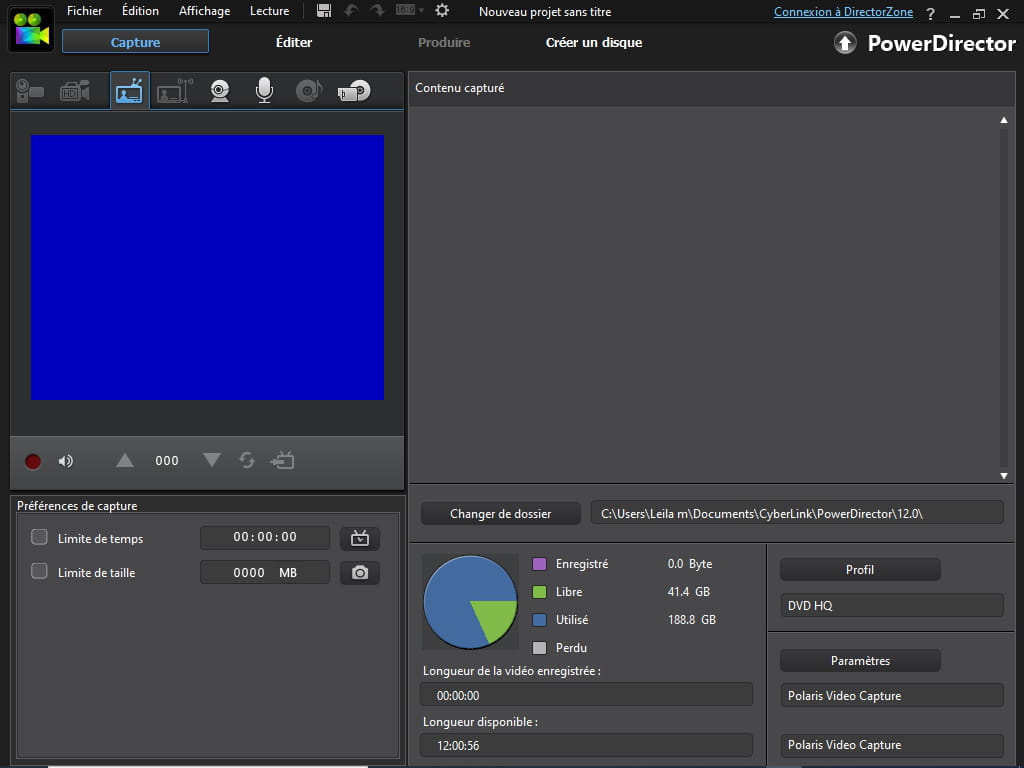Click the time limit field 00:00:00
This screenshot has height=768, width=1024.
(264, 537)
